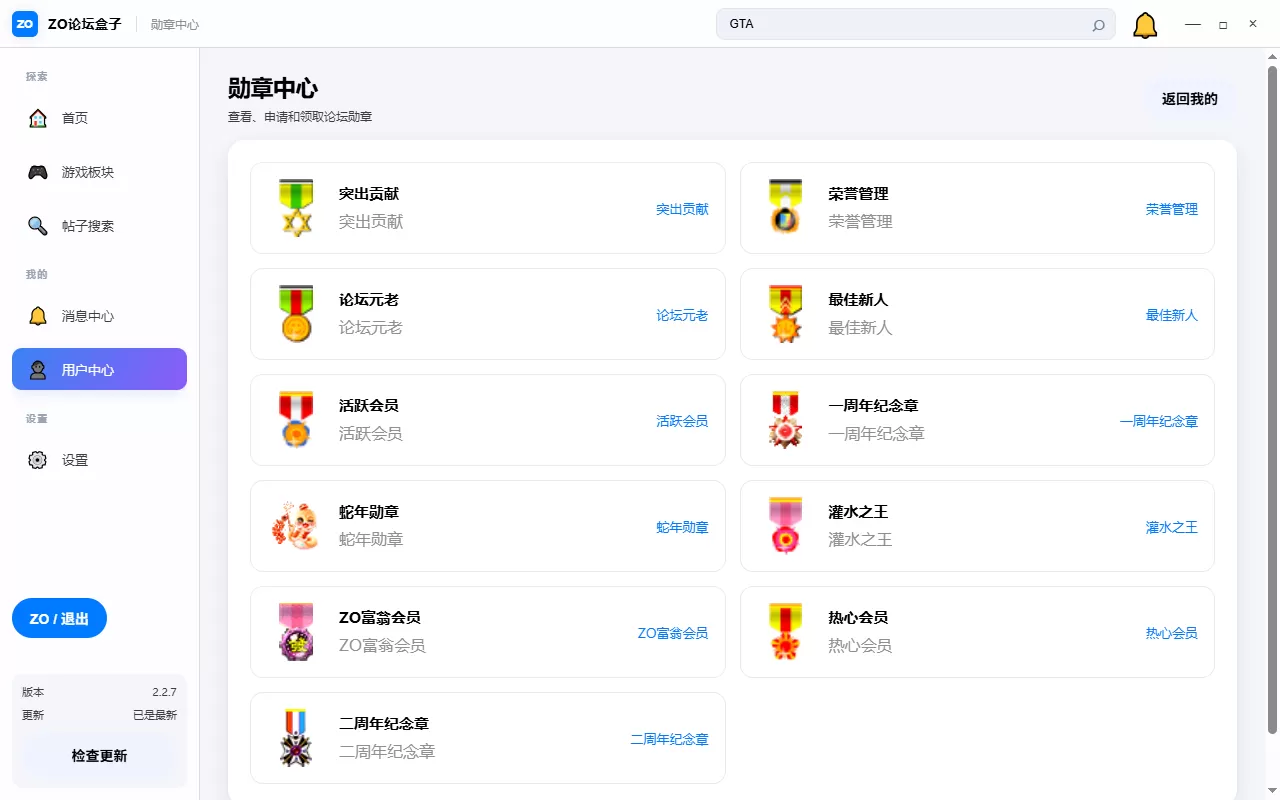Screen dimensions: 1280x800
Task: Click the 活跃会员 medal icon
Action: (296, 420)
